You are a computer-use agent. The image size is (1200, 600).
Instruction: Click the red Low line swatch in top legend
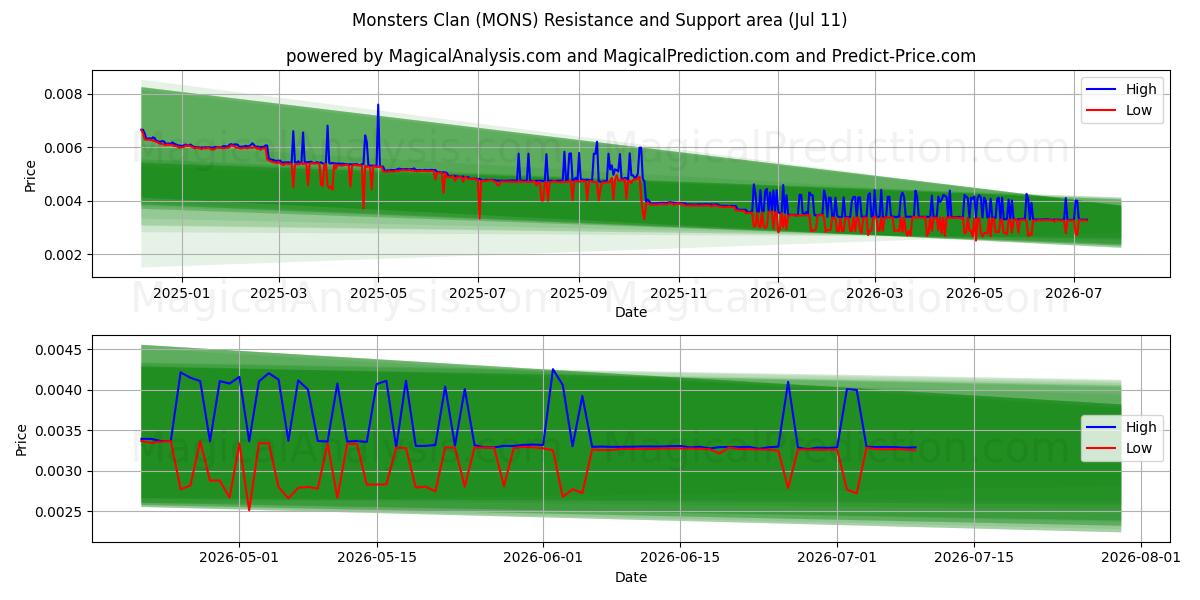tap(1103, 111)
